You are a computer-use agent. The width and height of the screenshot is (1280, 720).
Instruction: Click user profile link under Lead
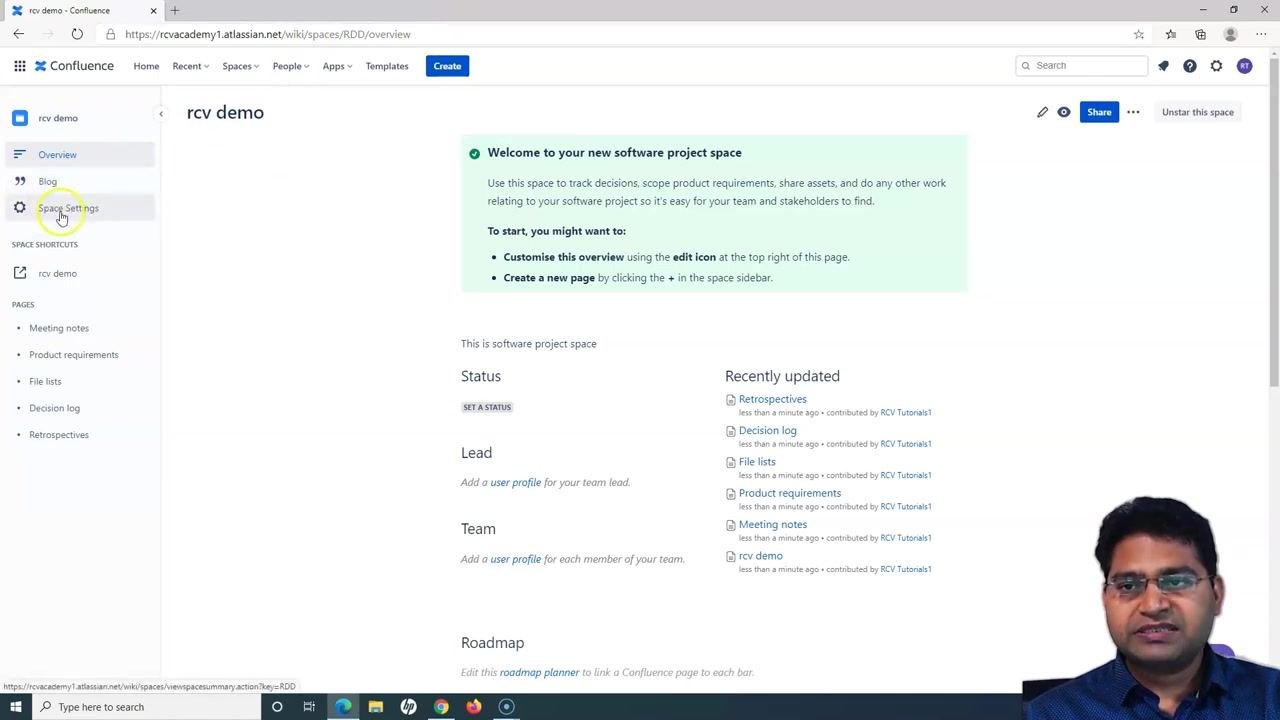[515, 482]
